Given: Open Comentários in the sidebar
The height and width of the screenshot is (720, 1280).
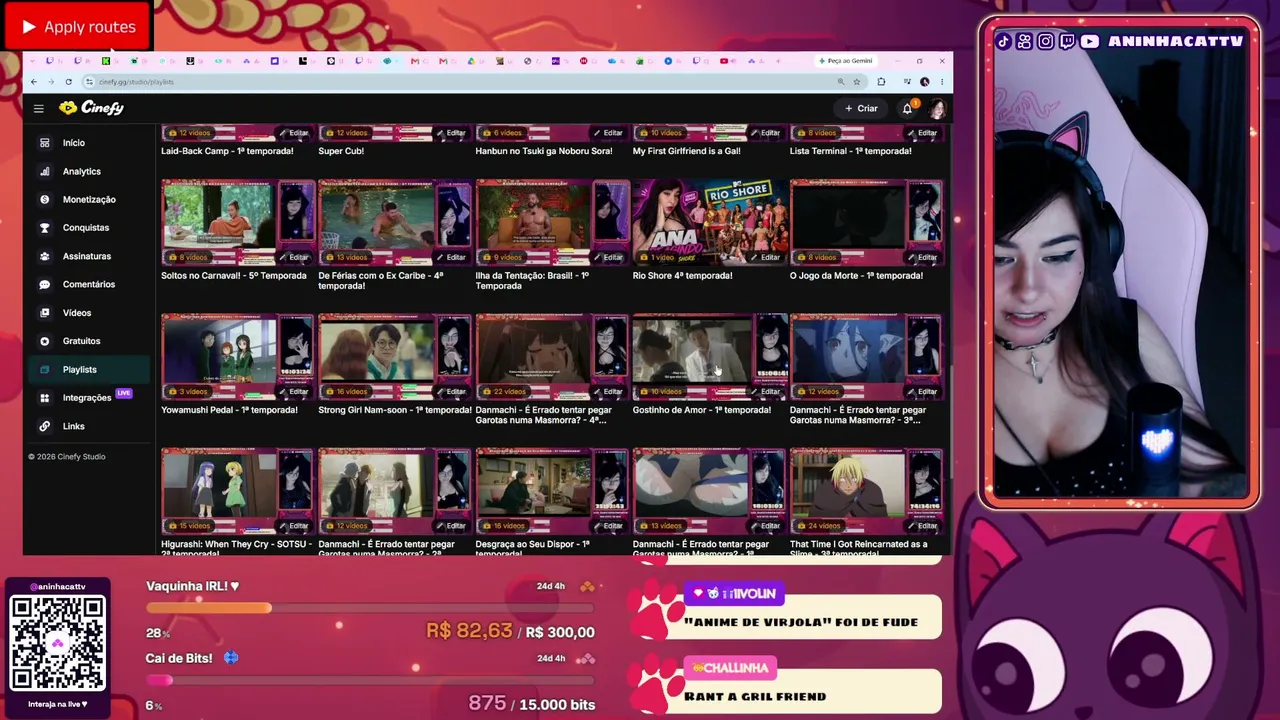Looking at the screenshot, I should coord(89,284).
